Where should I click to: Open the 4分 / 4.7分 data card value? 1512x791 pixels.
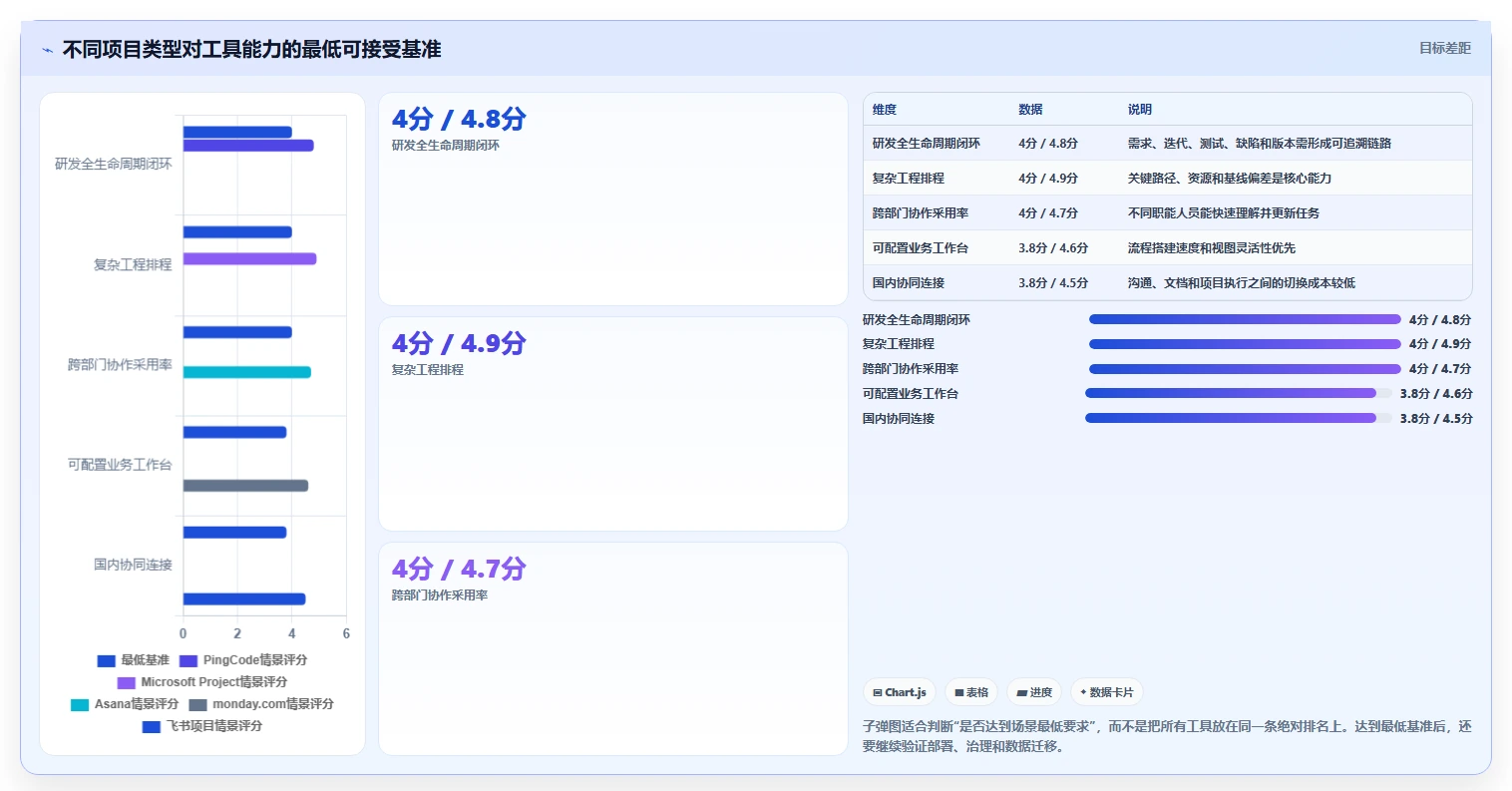coord(459,569)
